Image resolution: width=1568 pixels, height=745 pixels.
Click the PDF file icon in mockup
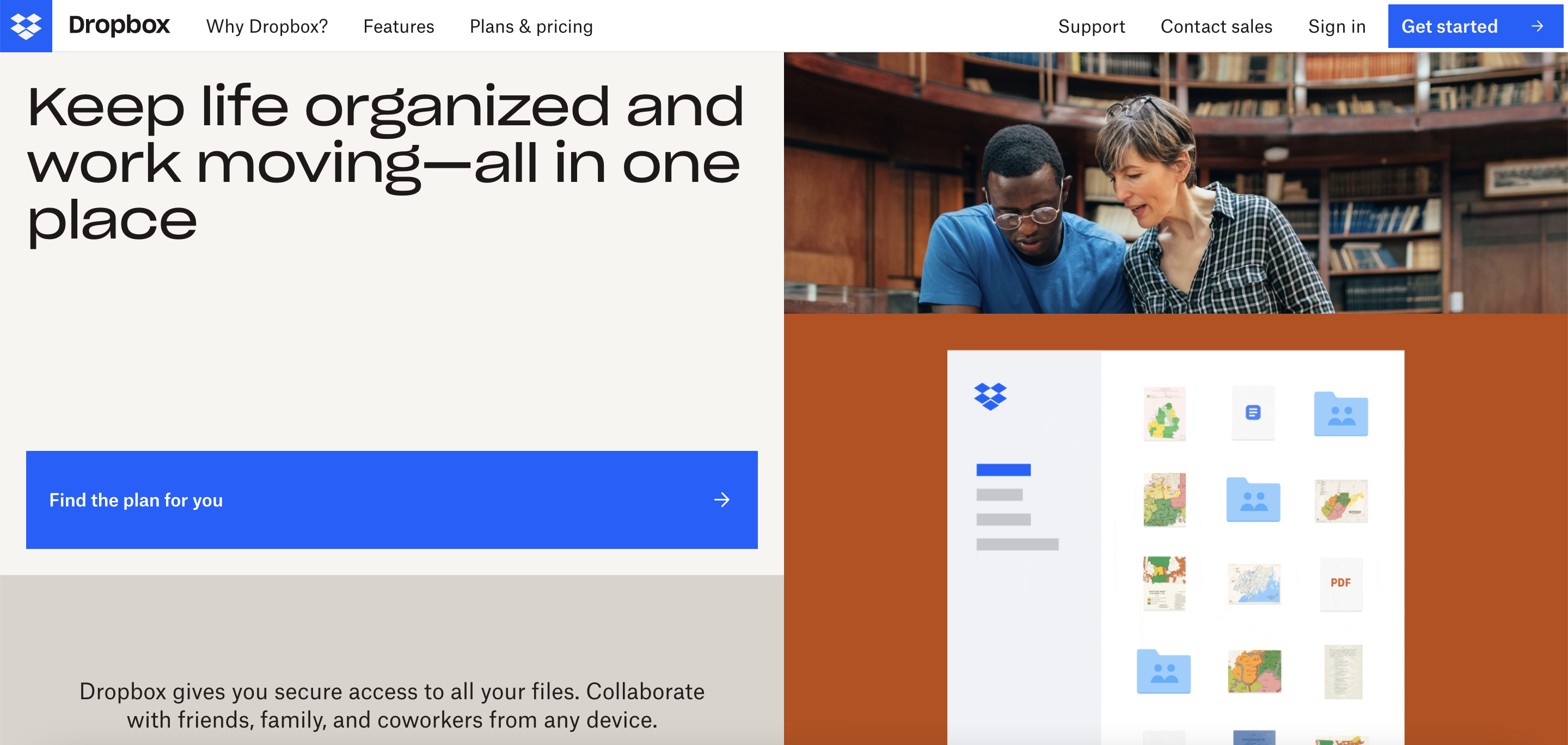1340,583
